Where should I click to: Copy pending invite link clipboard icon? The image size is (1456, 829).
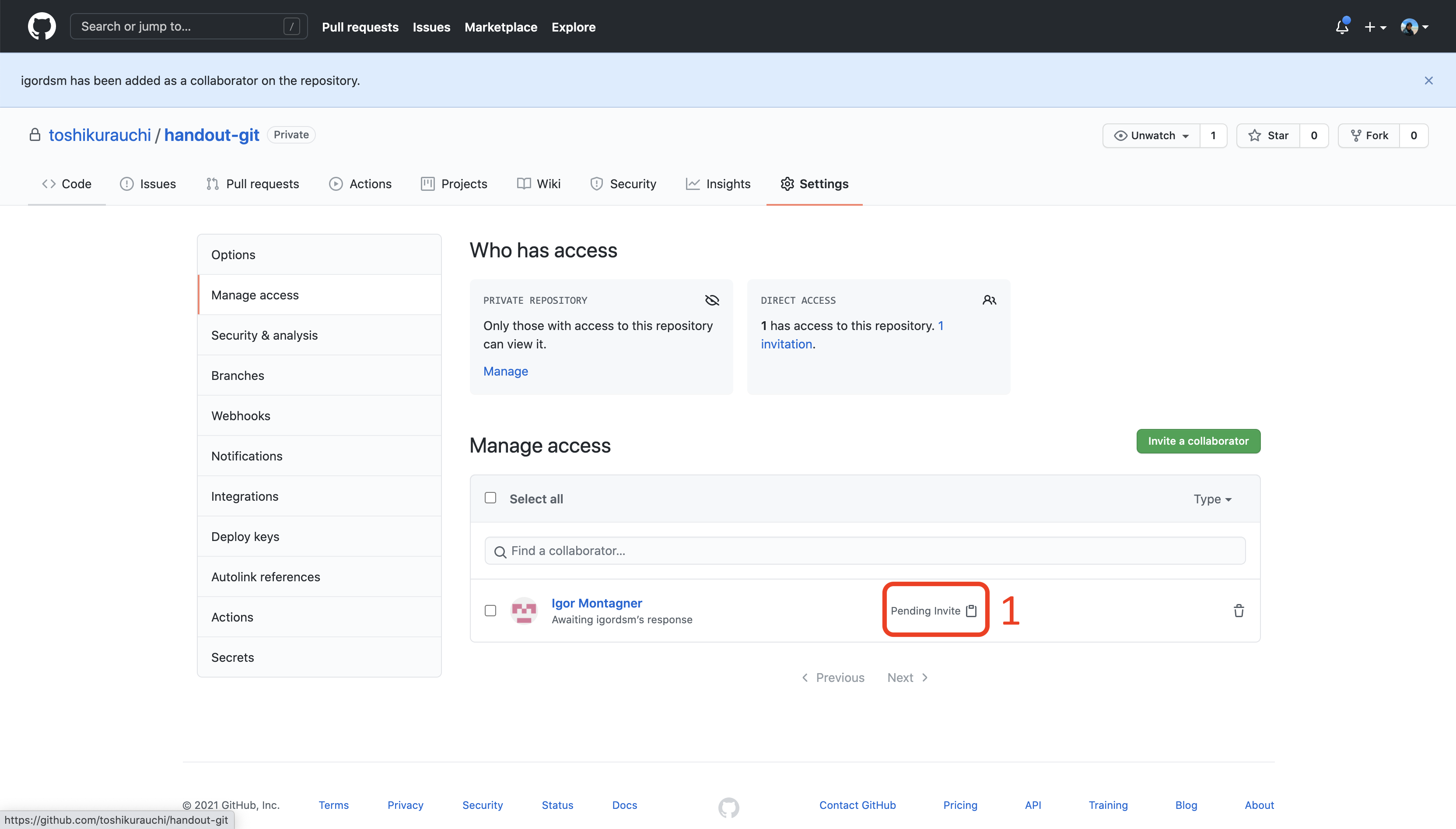(971, 610)
